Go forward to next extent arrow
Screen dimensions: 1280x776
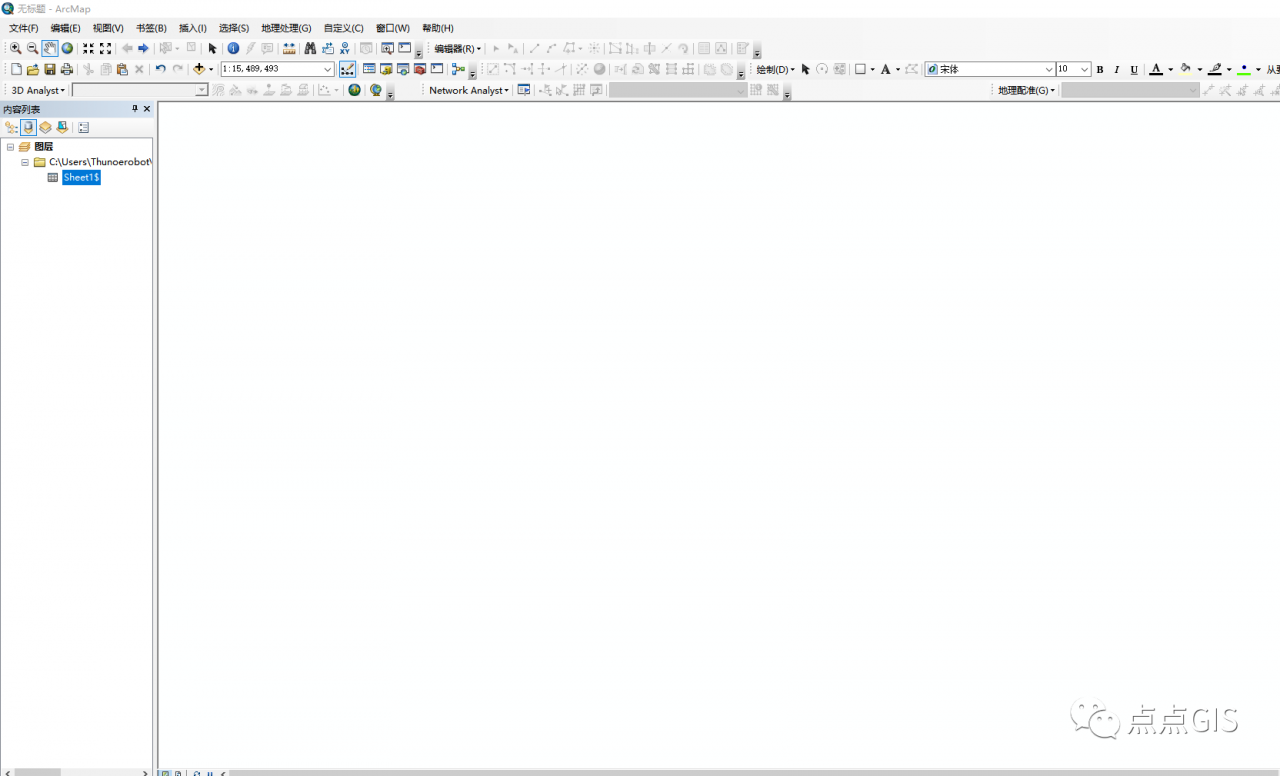click(x=143, y=48)
